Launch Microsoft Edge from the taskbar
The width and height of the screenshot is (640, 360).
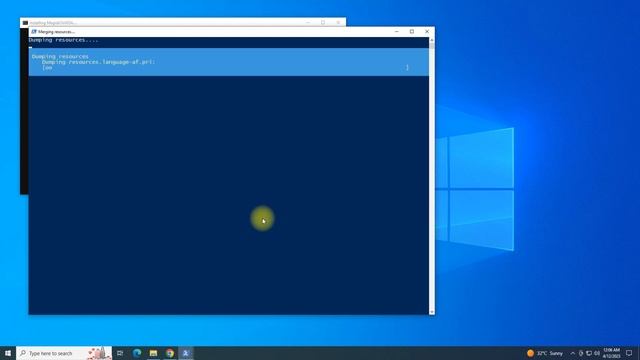click(x=137, y=353)
